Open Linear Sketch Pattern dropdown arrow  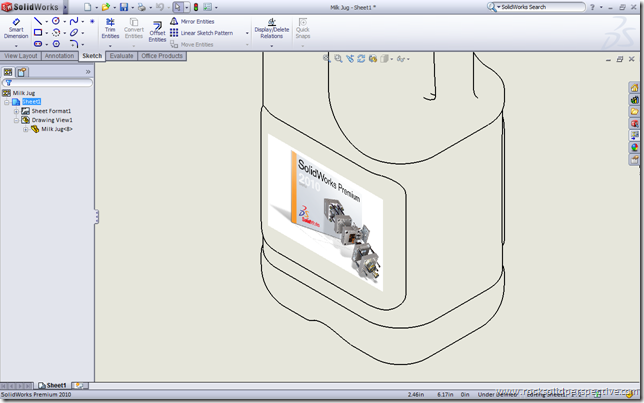pos(247,33)
